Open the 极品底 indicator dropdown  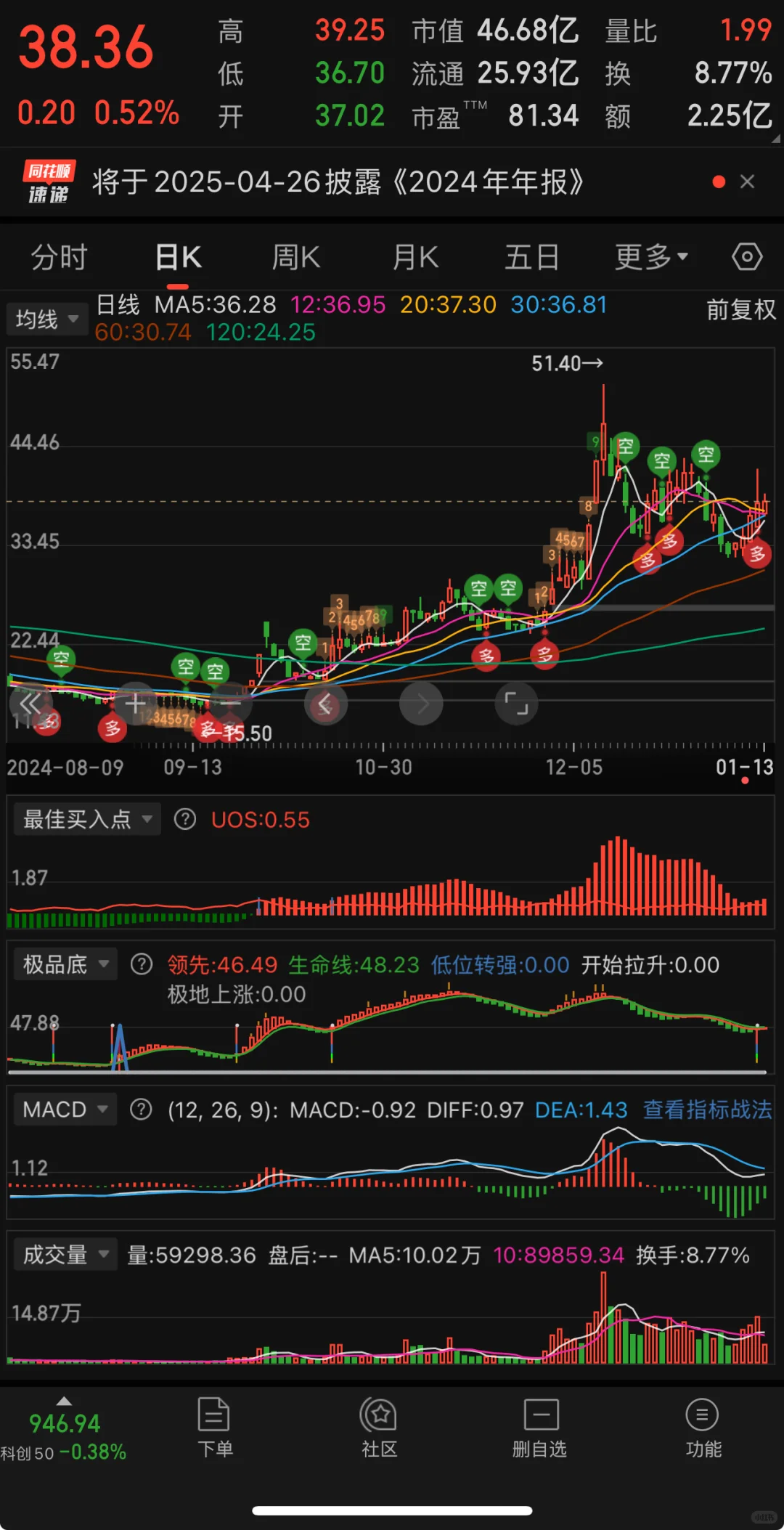(65, 964)
